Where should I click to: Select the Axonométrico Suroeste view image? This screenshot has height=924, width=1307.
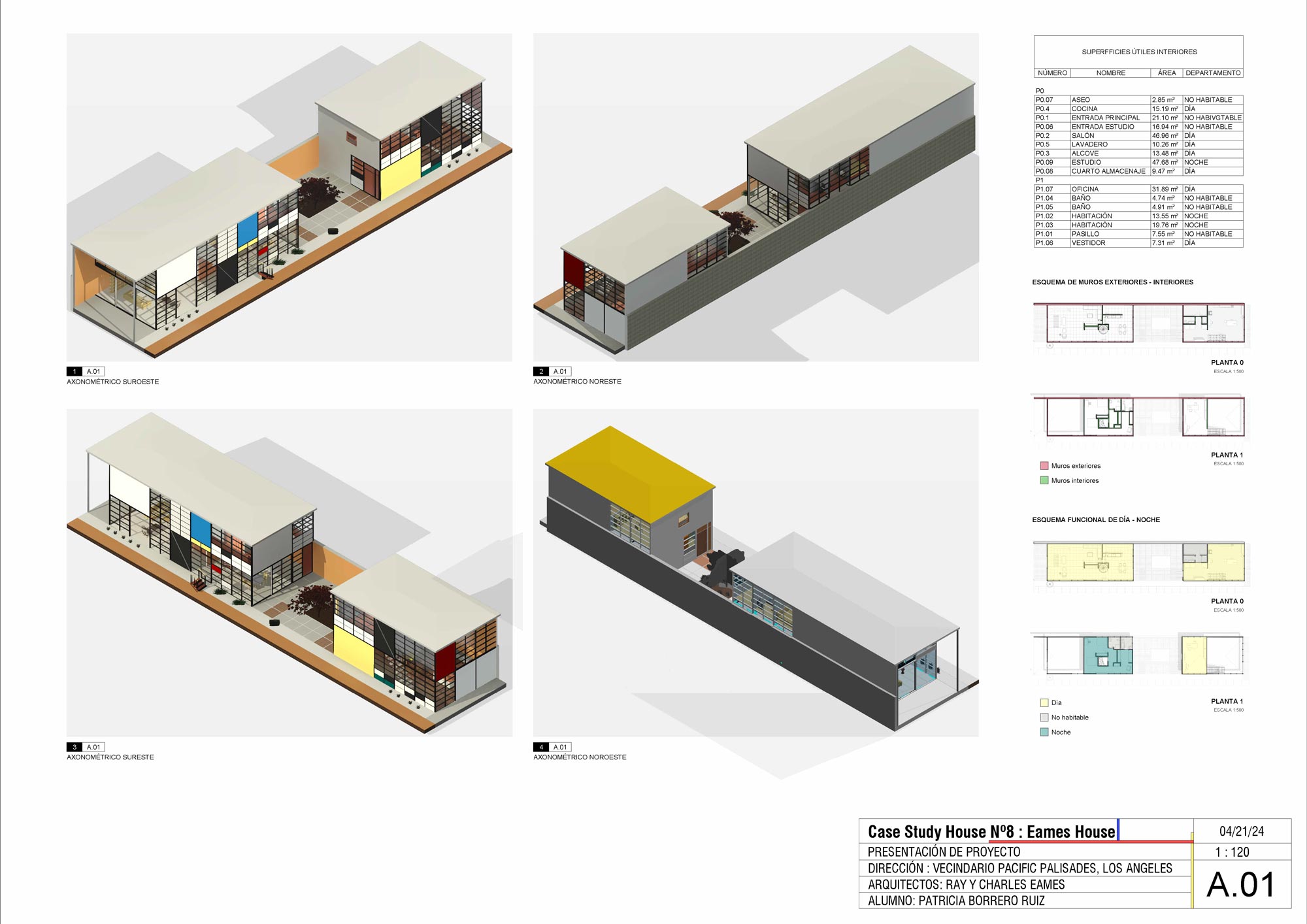[x=289, y=197]
